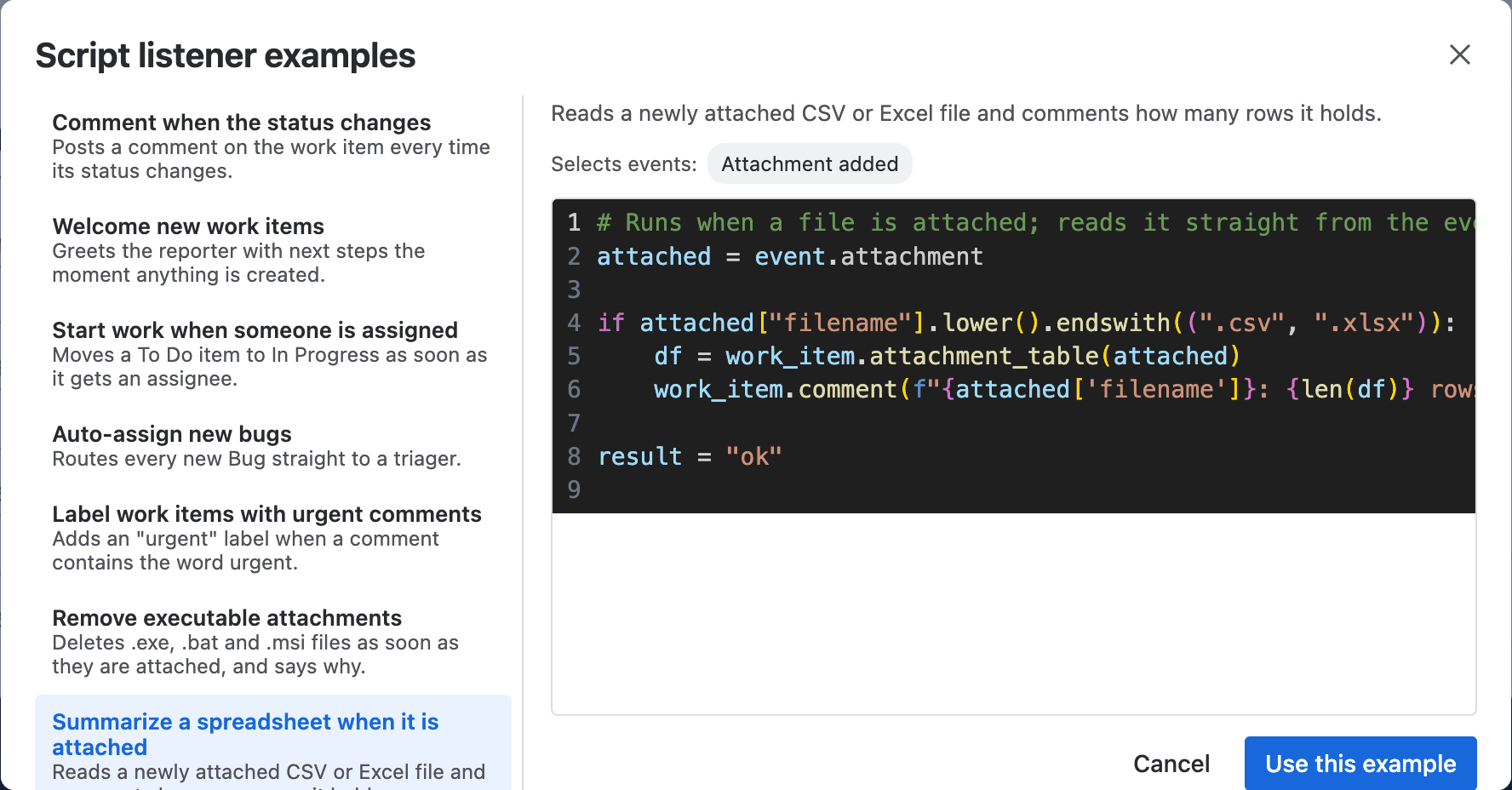This screenshot has width=1512, height=790.
Task: Click 'Routes every new Bug' description text
Action: [x=256, y=459]
